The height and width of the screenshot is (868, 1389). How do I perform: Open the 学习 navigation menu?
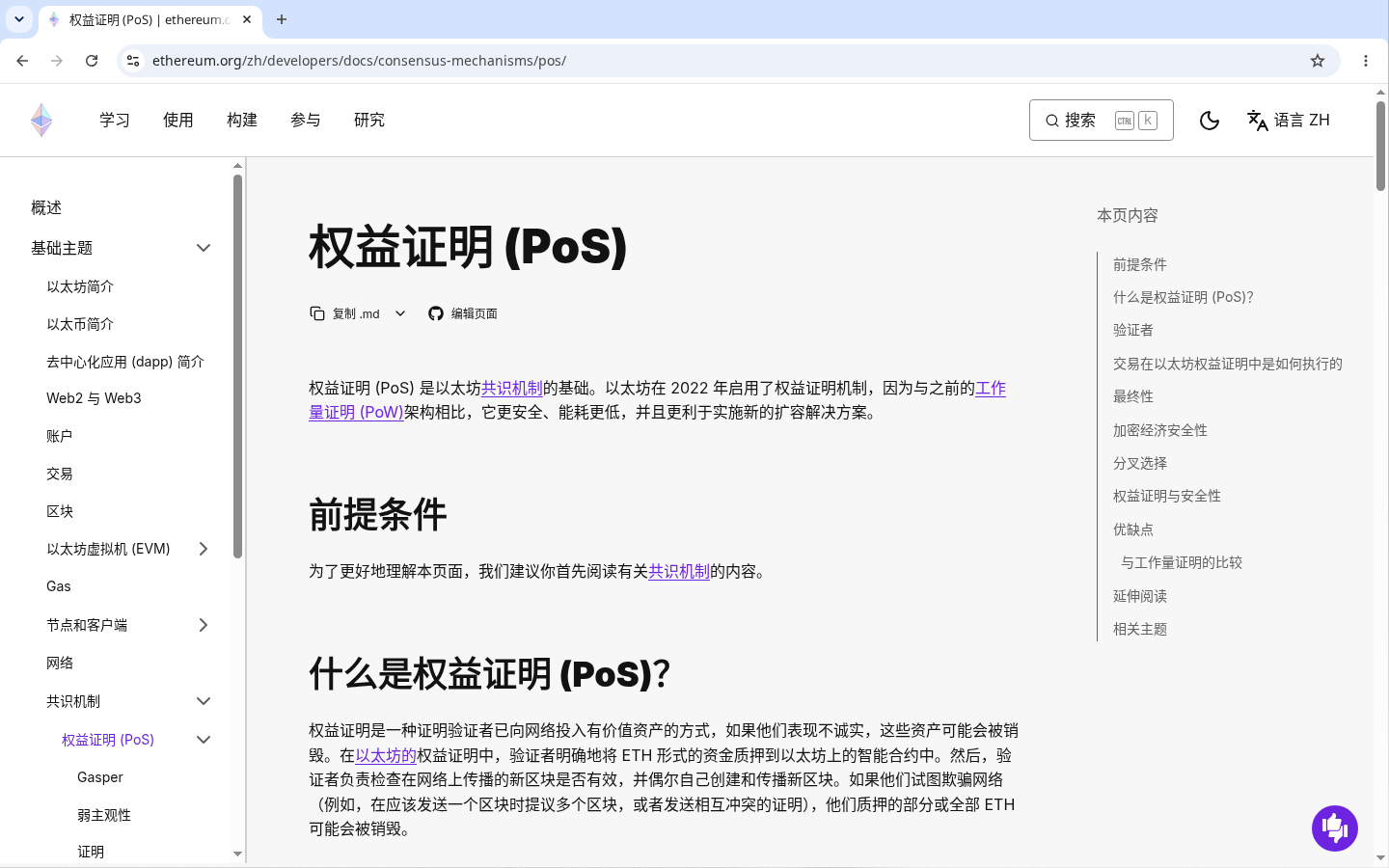[x=115, y=121]
